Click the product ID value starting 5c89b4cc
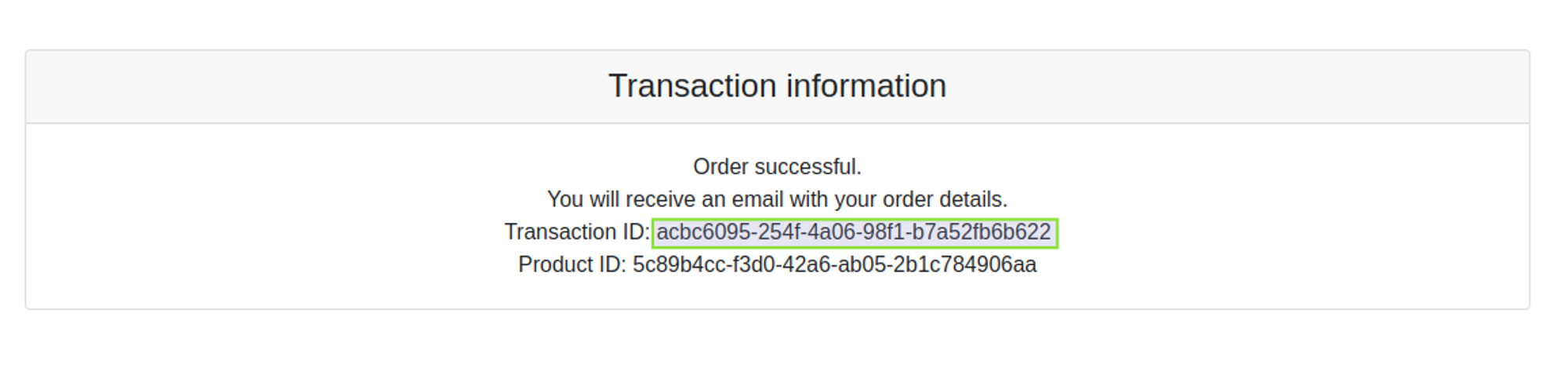The width and height of the screenshot is (1568, 390). pyautogui.click(x=834, y=264)
